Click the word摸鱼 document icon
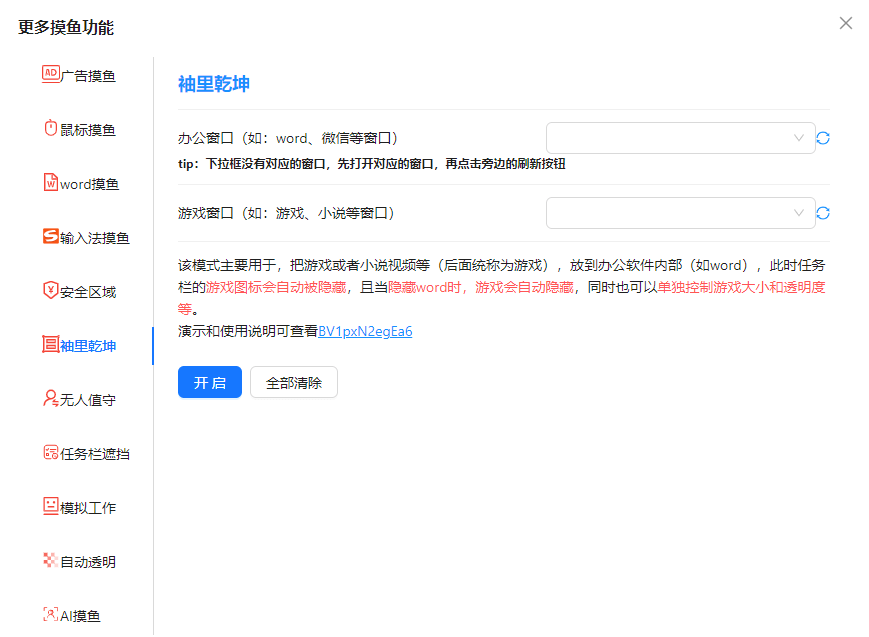This screenshot has width=869, height=637. [51, 182]
